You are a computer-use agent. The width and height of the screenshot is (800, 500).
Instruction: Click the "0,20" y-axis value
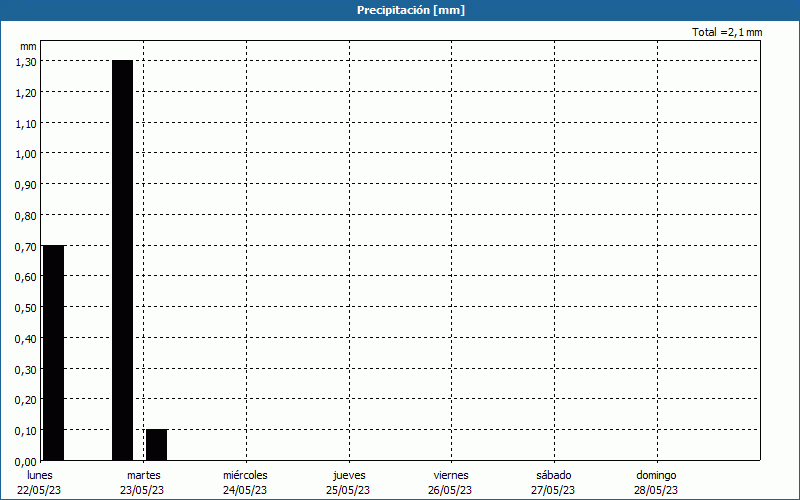pyautogui.click(x=26, y=401)
